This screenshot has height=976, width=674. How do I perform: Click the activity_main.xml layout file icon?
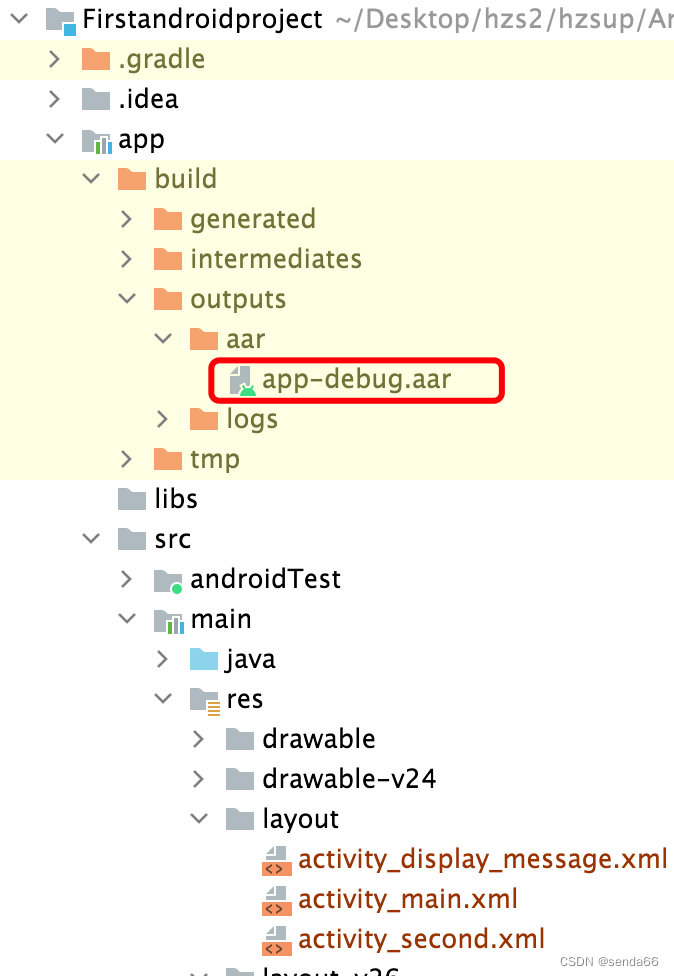276,900
